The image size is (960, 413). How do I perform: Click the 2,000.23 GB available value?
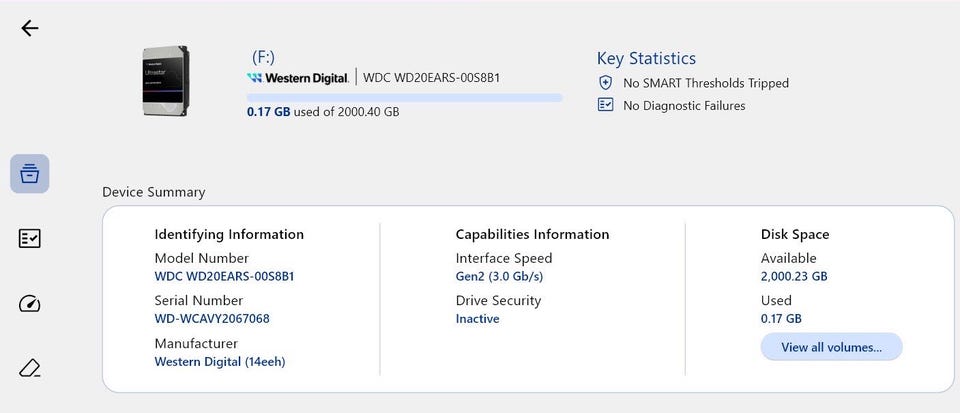click(794, 277)
